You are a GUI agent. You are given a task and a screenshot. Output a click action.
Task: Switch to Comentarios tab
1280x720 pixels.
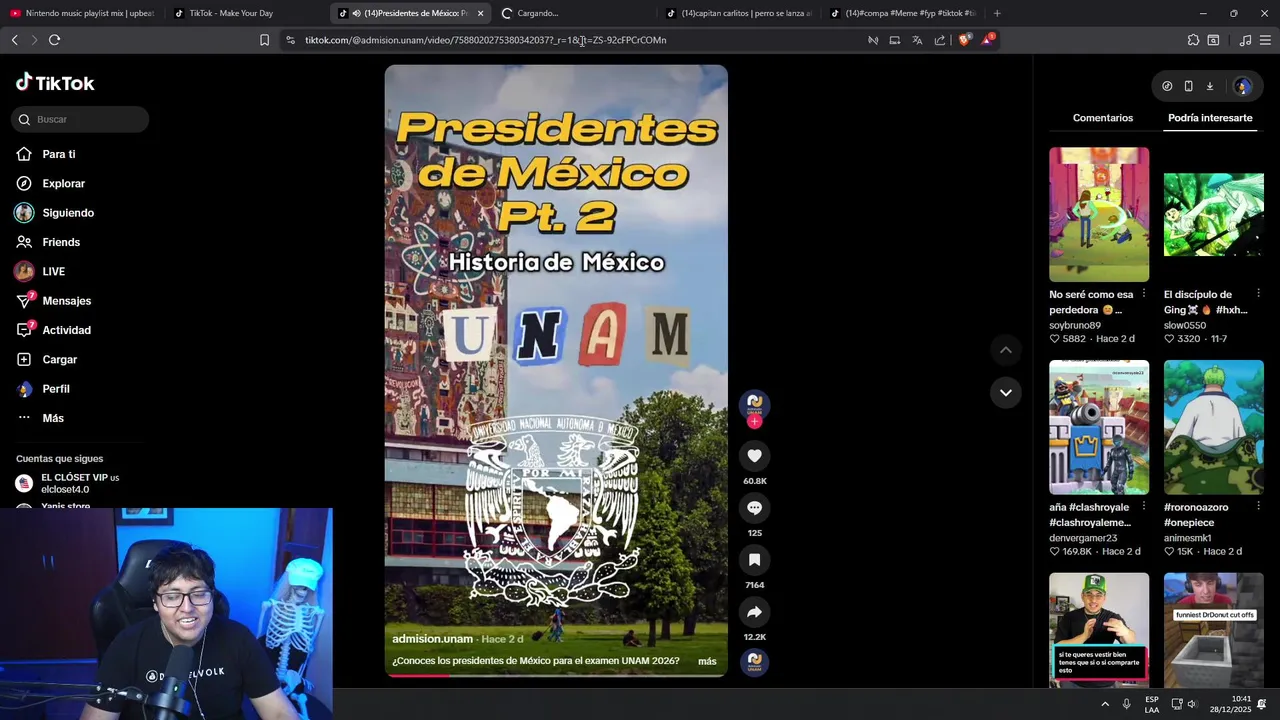click(1103, 118)
